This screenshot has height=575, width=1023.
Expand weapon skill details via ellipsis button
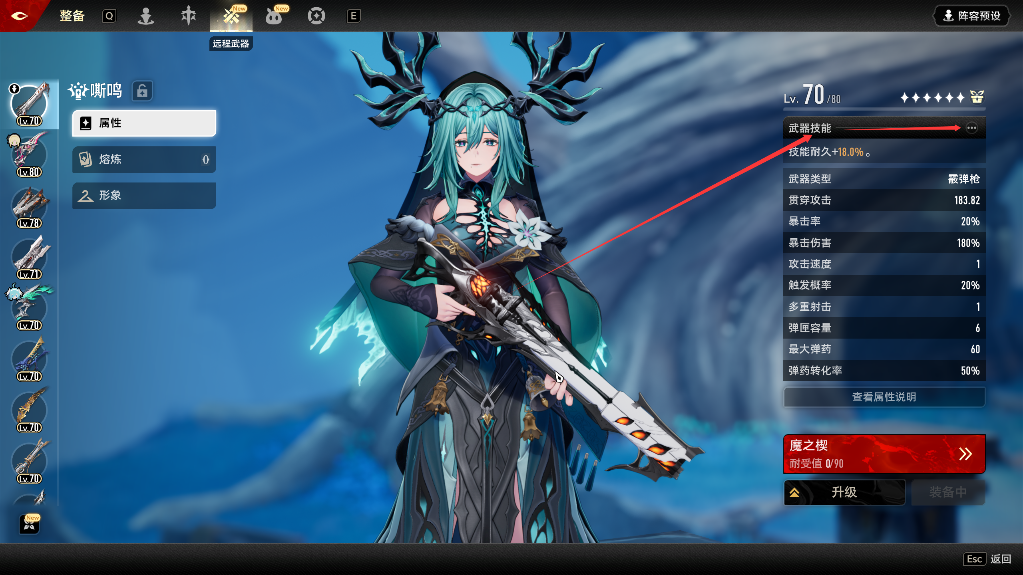[x=971, y=128]
